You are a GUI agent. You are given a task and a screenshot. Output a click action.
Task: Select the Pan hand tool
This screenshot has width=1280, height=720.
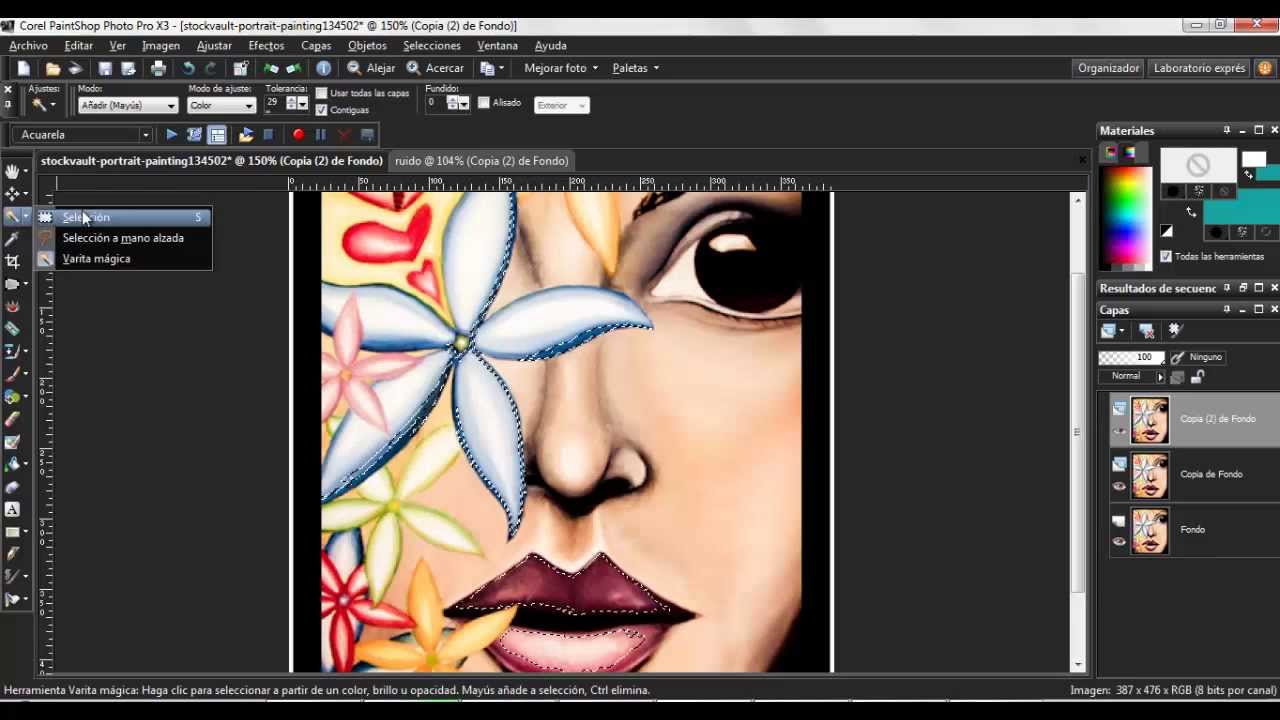point(12,171)
